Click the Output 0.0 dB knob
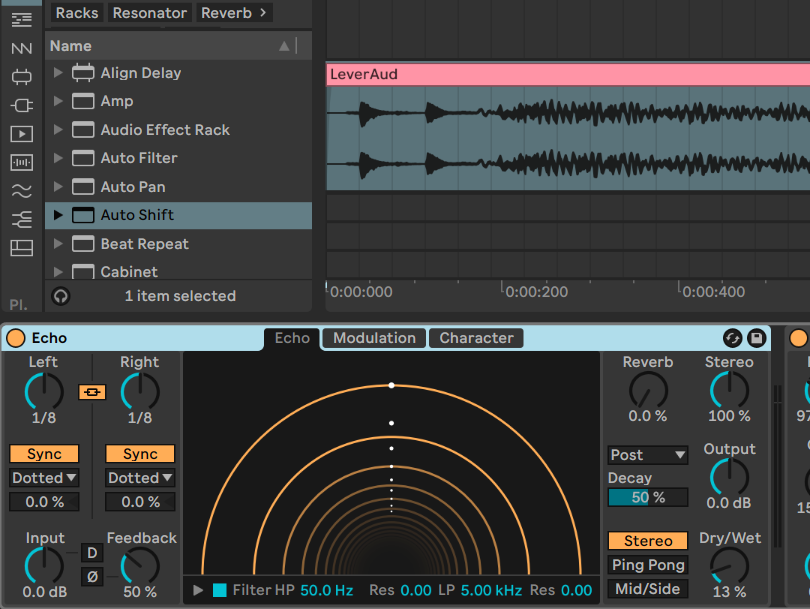The image size is (810, 609). tap(729, 477)
